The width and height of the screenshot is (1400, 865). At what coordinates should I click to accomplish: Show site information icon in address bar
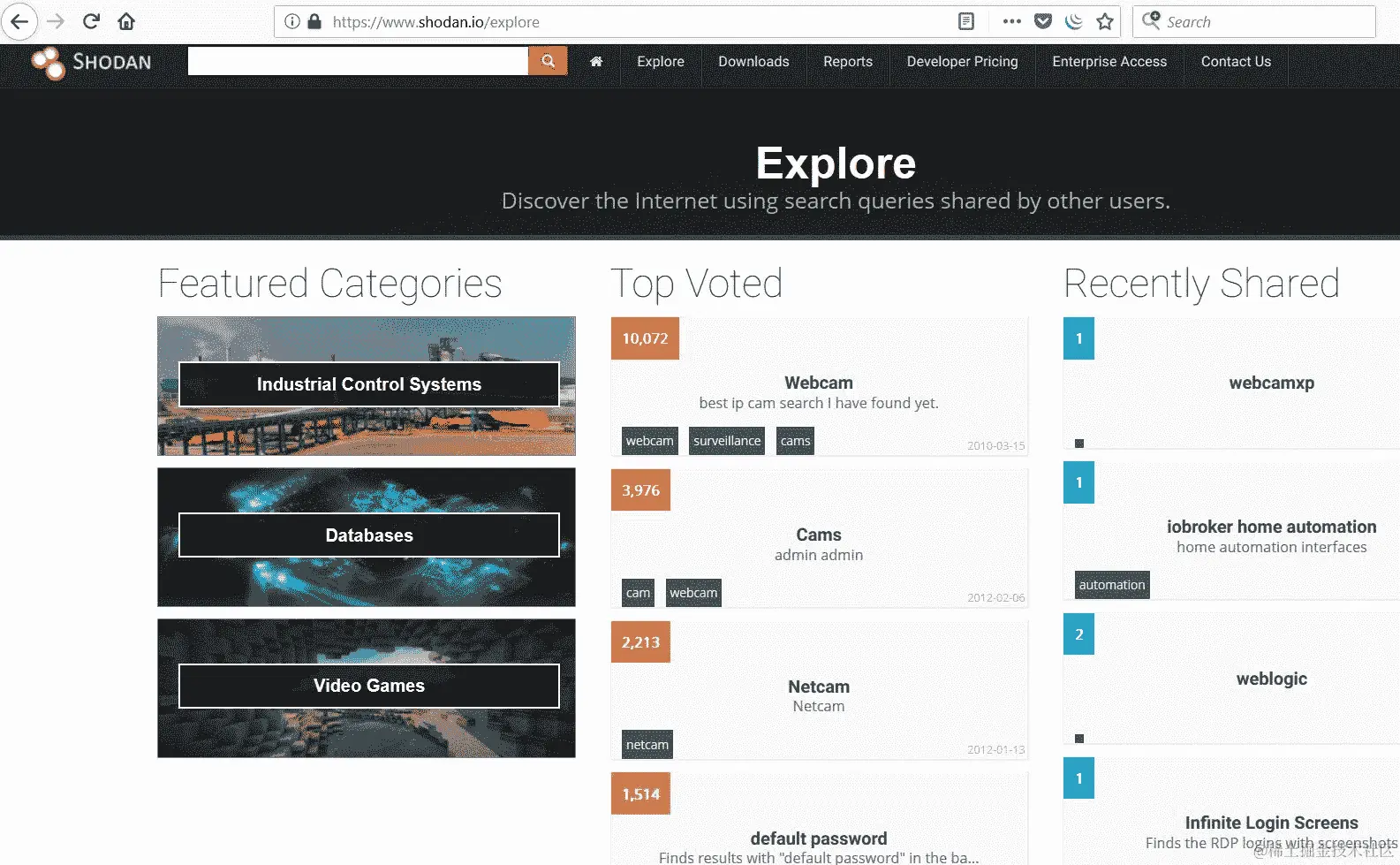(x=292, y=21)
